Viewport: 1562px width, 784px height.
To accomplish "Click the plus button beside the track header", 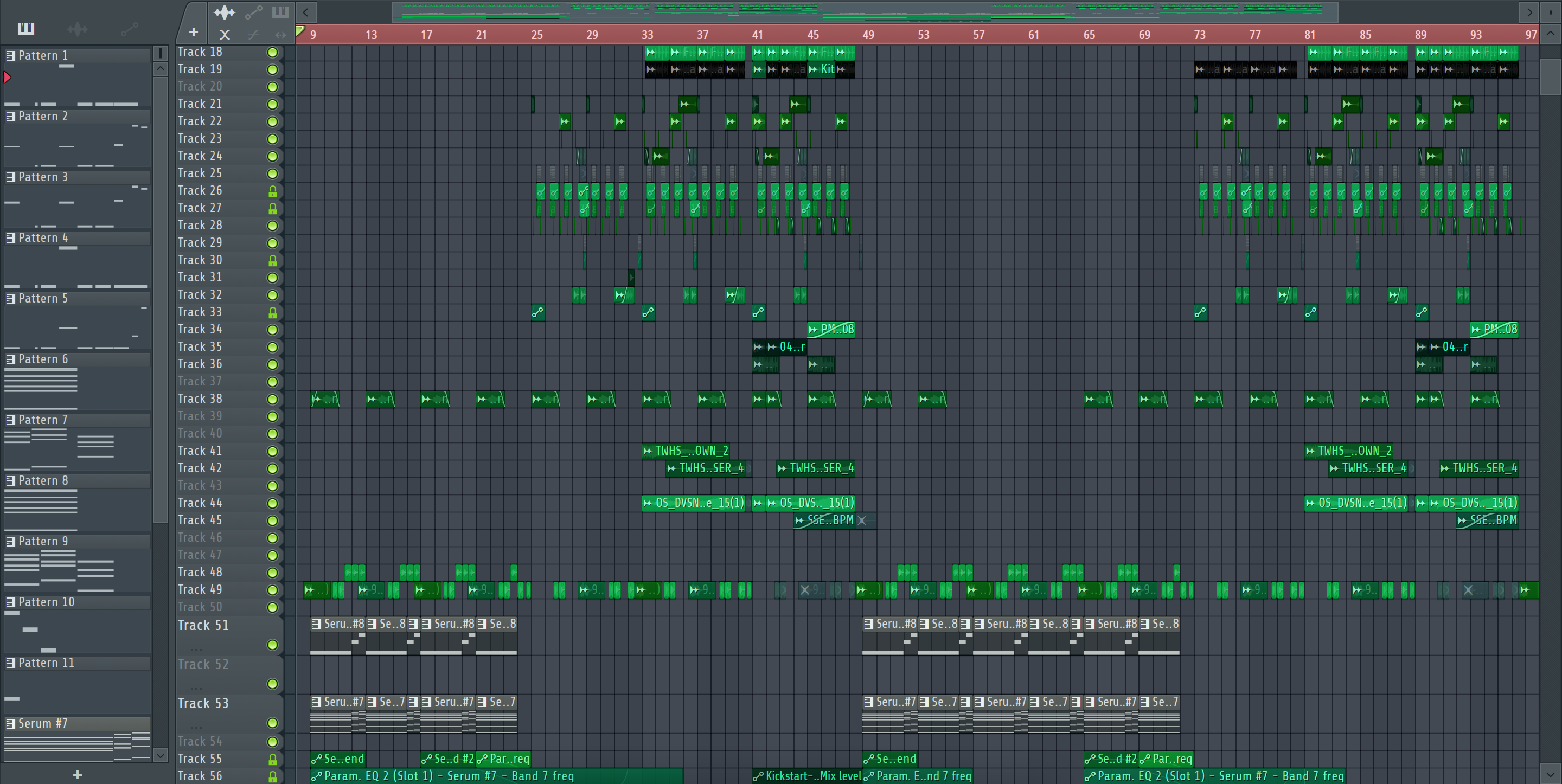I will (x=194, y=32).
